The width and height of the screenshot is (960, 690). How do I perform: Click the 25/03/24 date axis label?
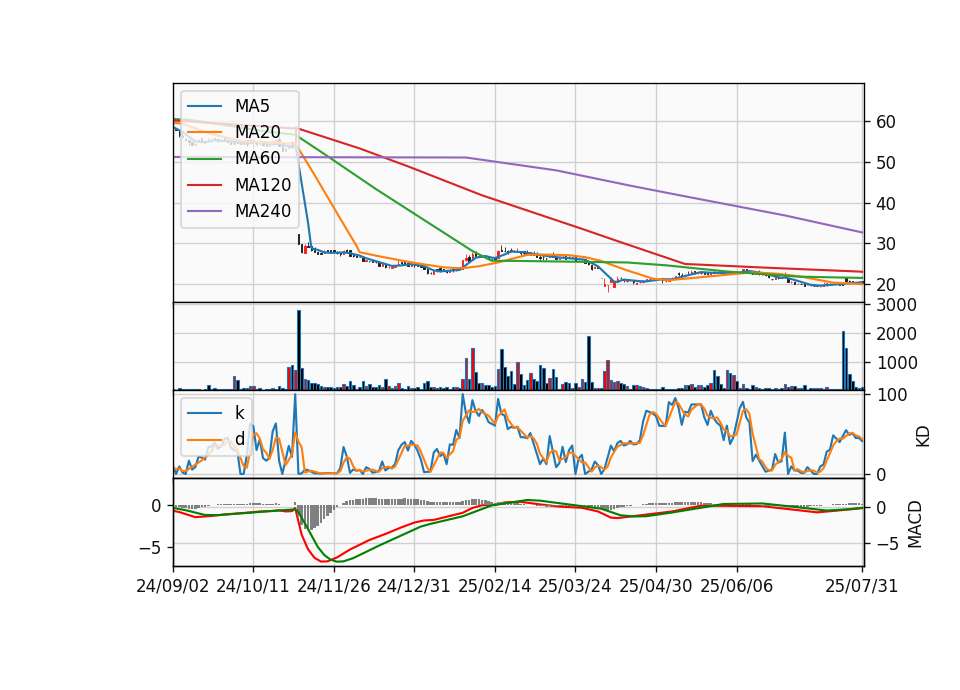(x=575, y=586)
